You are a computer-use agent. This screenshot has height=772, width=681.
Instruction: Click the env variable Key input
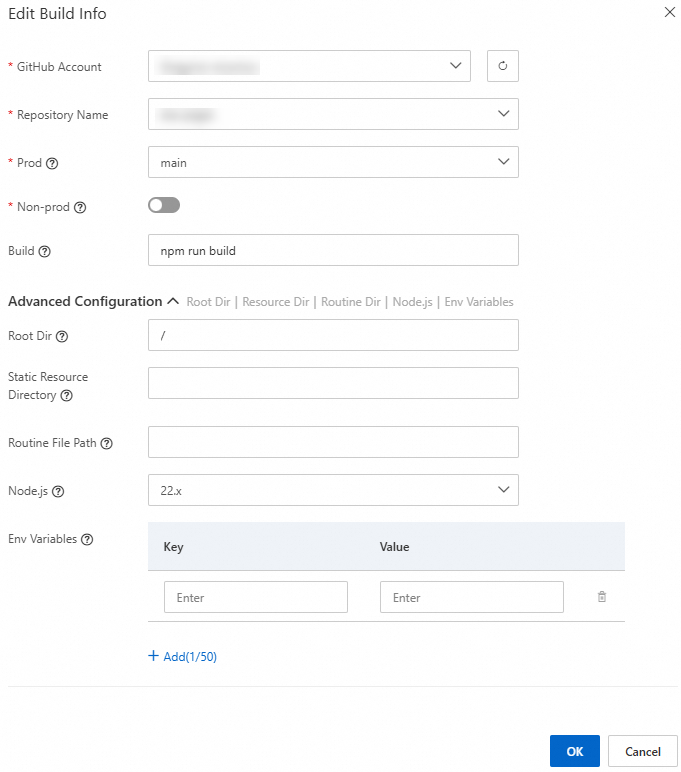256,597
